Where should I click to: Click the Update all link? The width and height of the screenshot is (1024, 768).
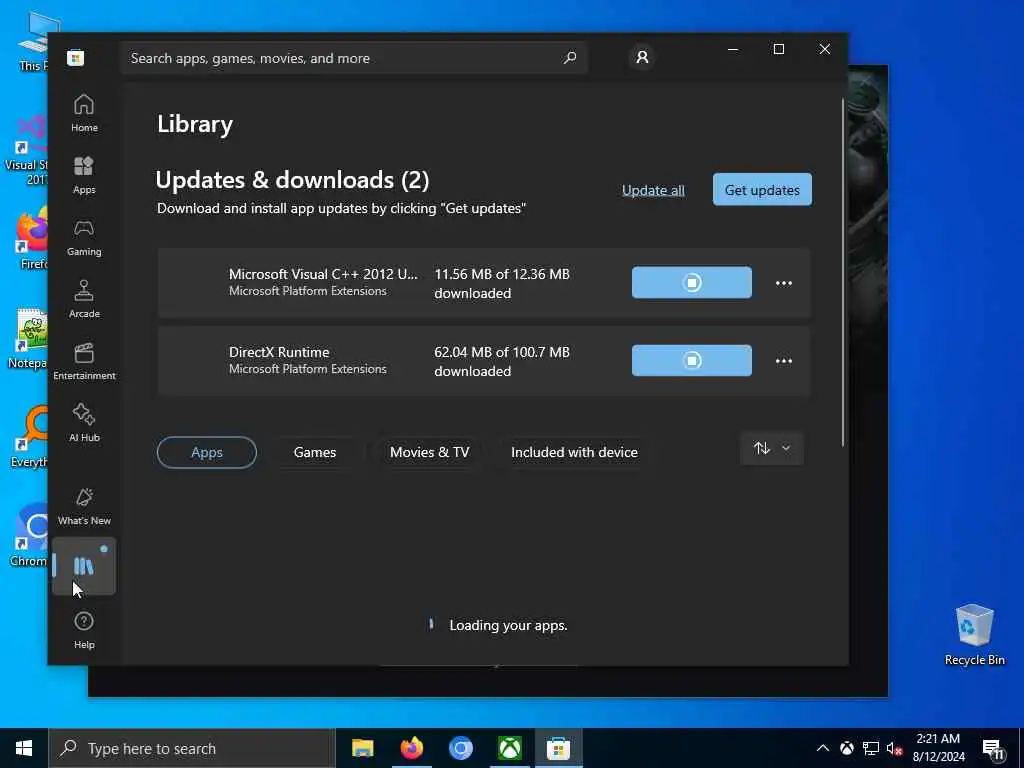pos(653,190)
